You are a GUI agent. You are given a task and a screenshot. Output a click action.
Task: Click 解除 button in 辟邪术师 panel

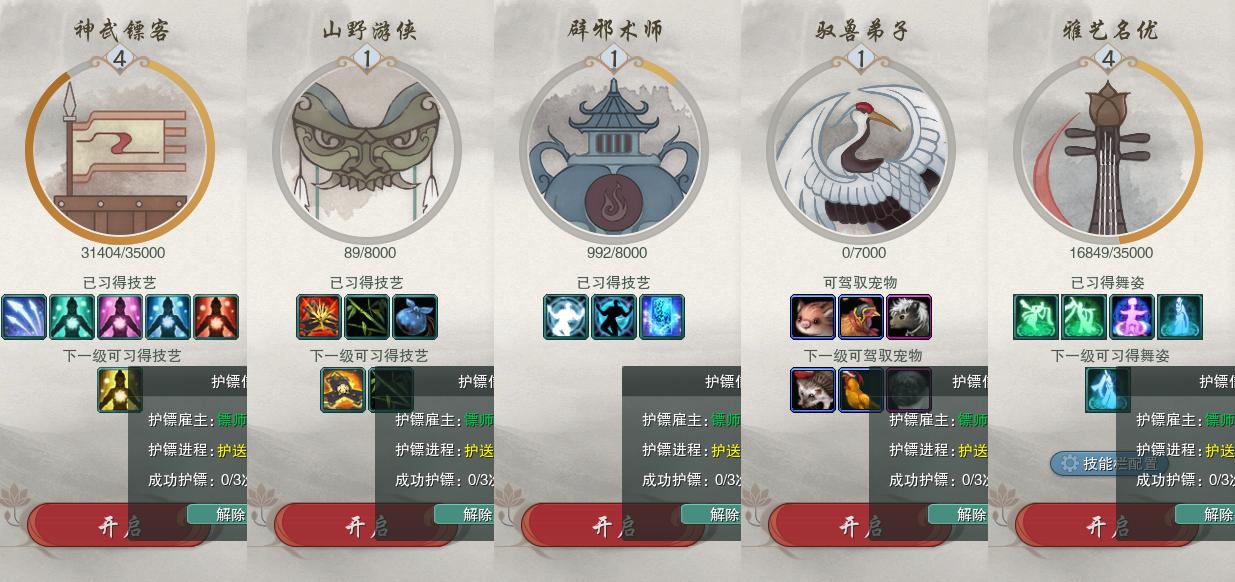723,514
